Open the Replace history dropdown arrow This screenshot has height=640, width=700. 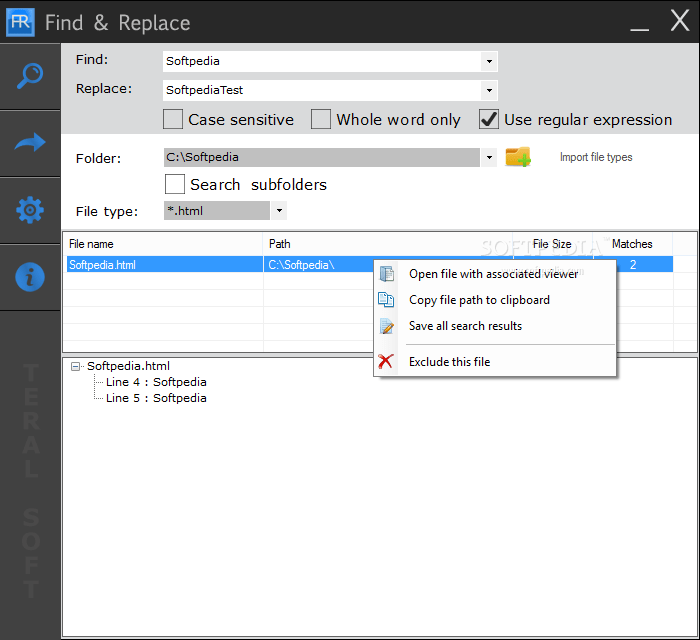pyautogui.click(x=489, y=90)
